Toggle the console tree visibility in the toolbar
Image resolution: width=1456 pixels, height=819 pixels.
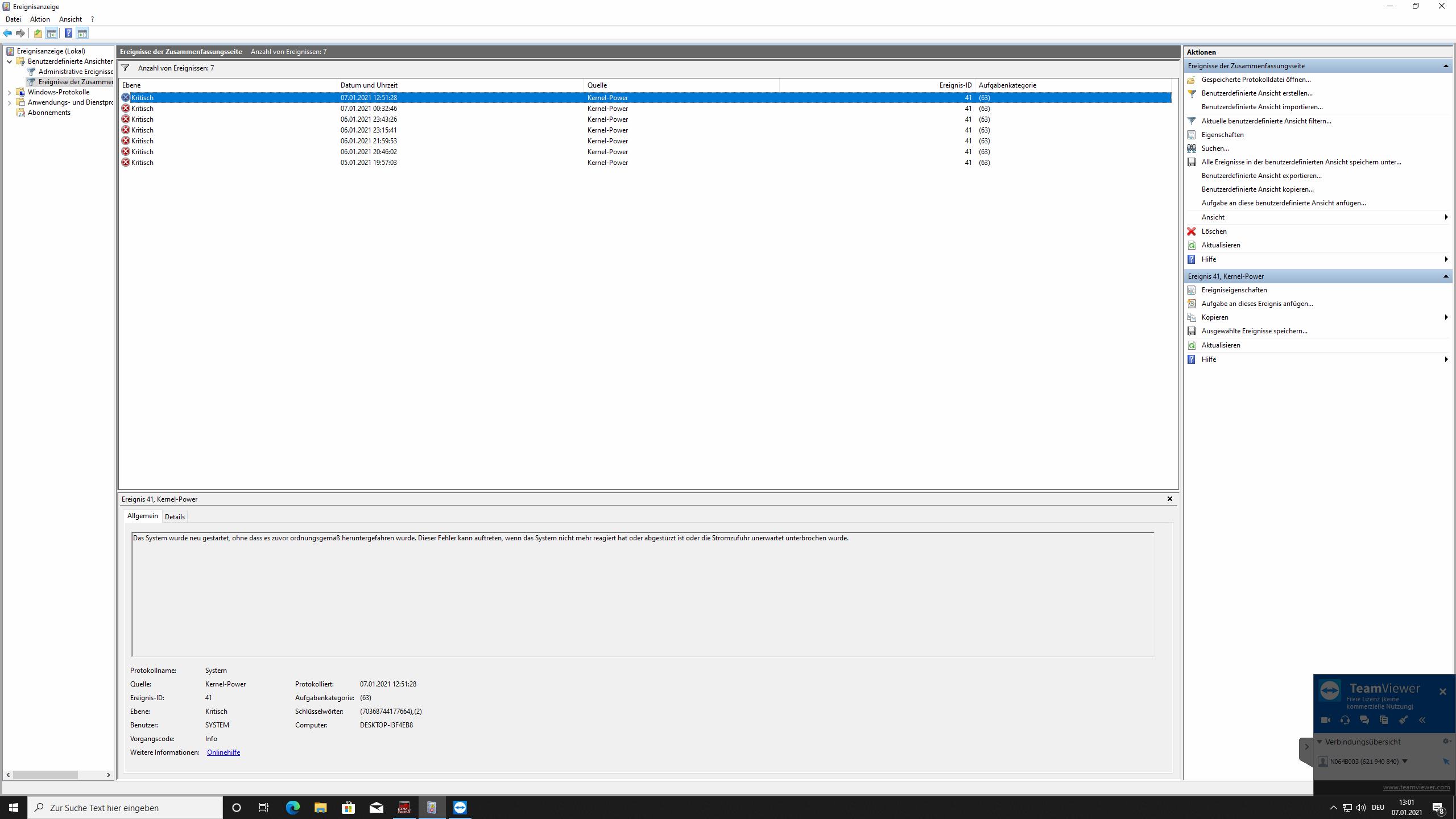click(x=52, y=33)
